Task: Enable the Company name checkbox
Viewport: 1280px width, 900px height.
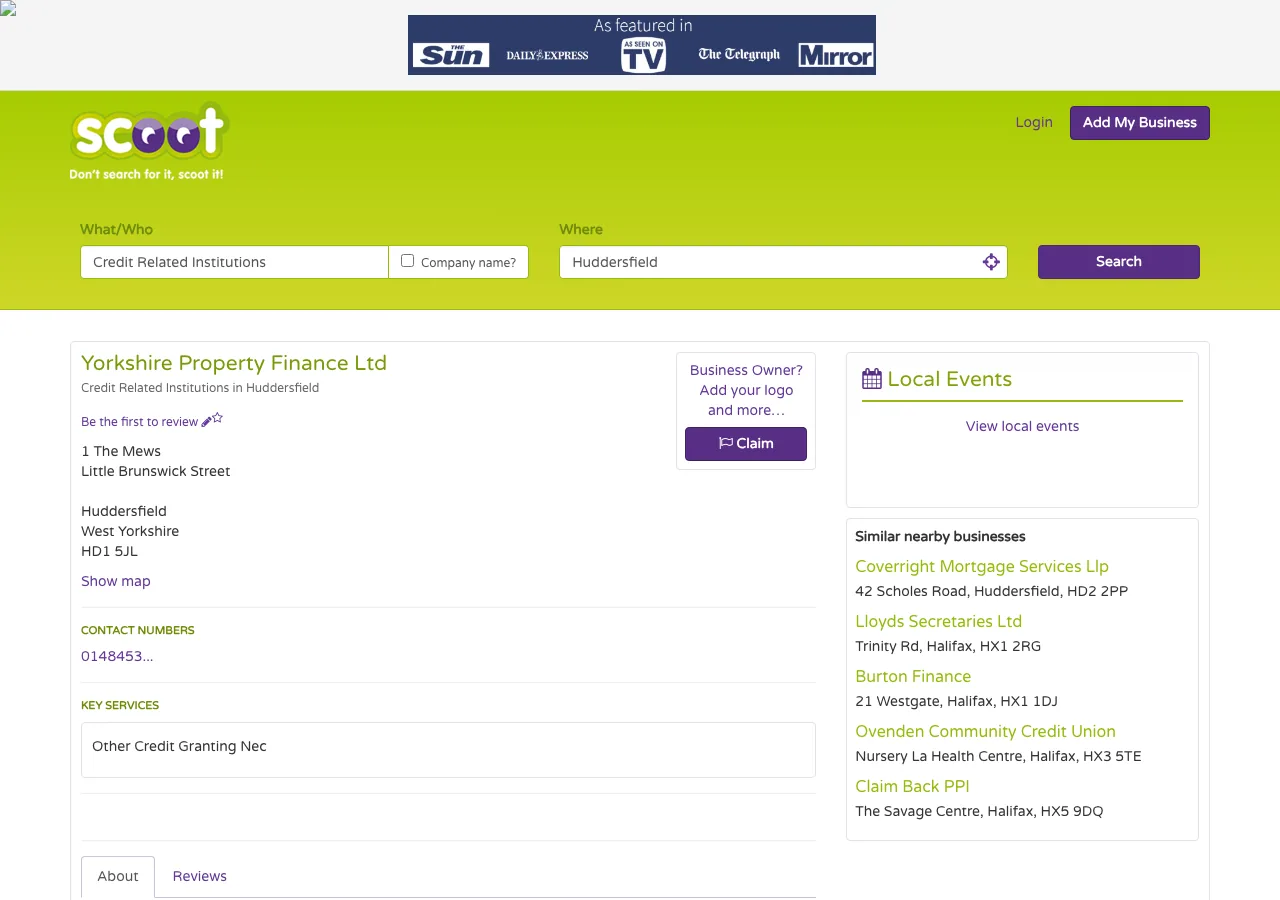Action: [x=407, y=260]
